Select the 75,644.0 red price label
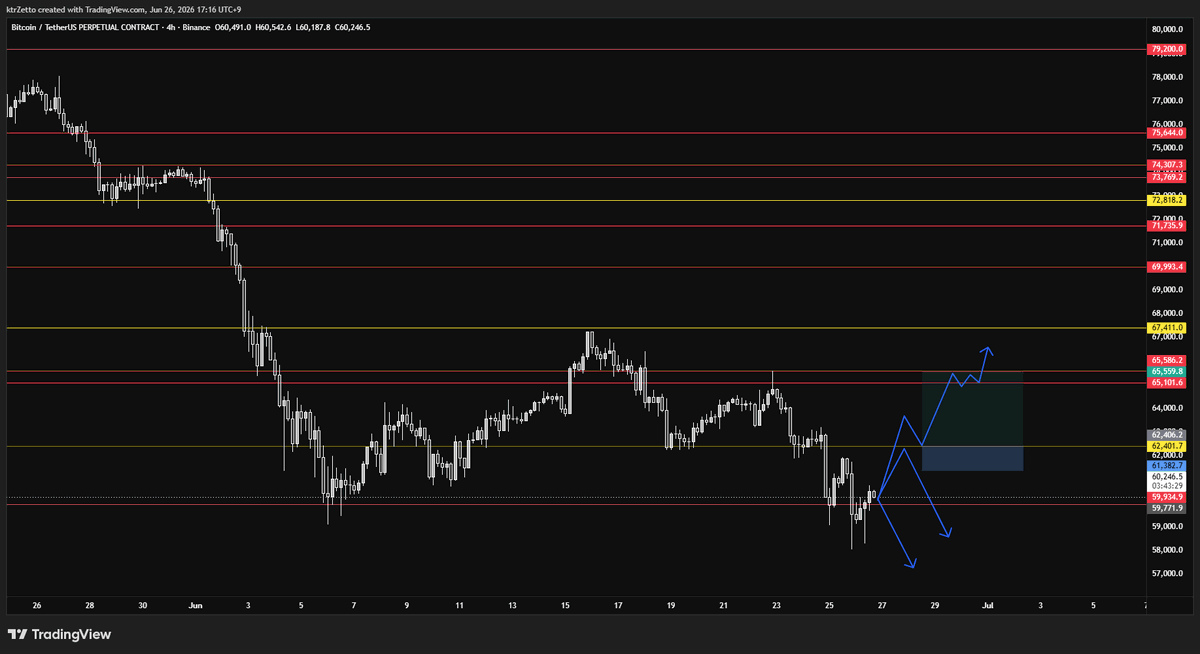 [x=1167, y=133]
